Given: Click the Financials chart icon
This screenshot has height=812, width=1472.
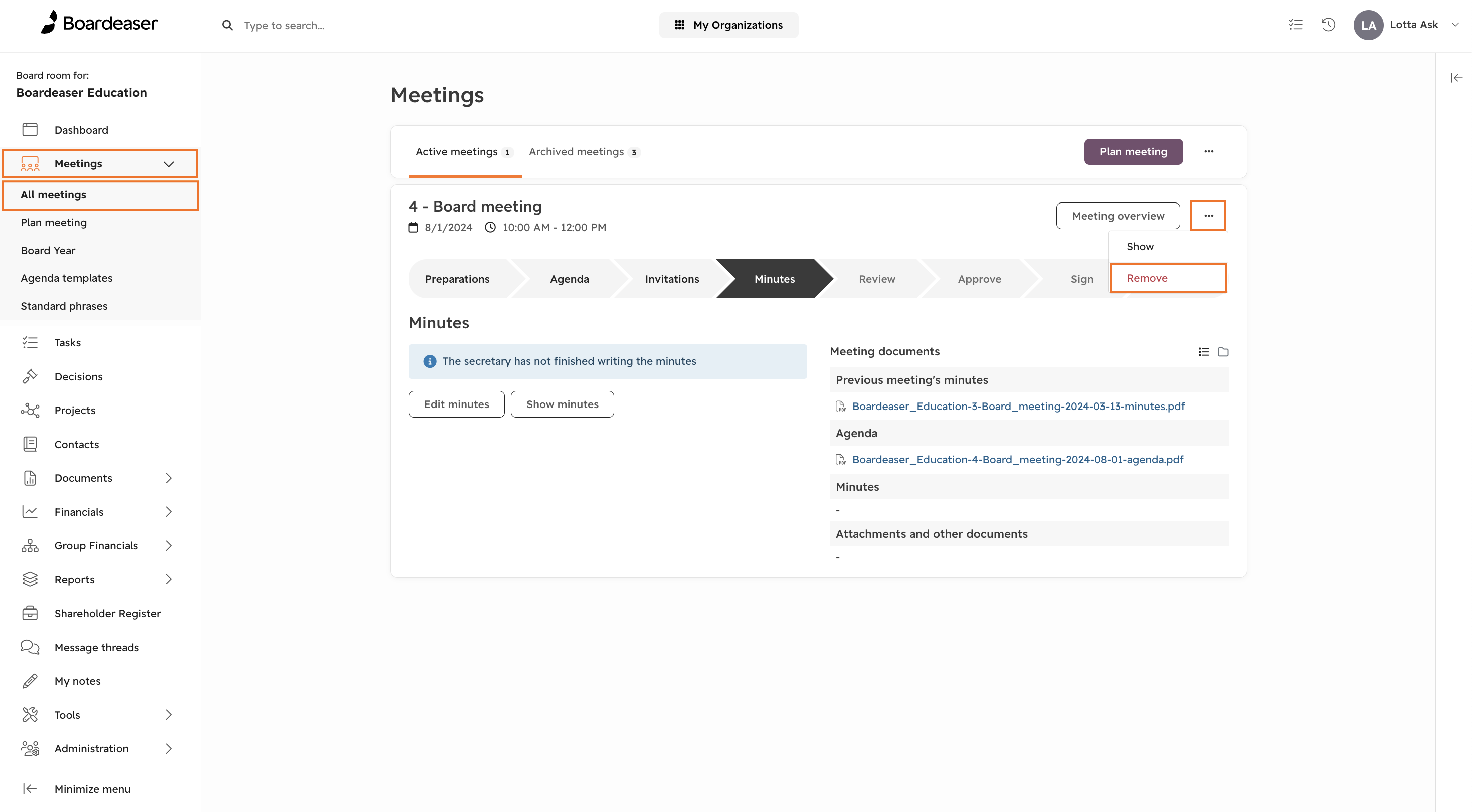Looking at the screenshot, I should click(30, 511).
